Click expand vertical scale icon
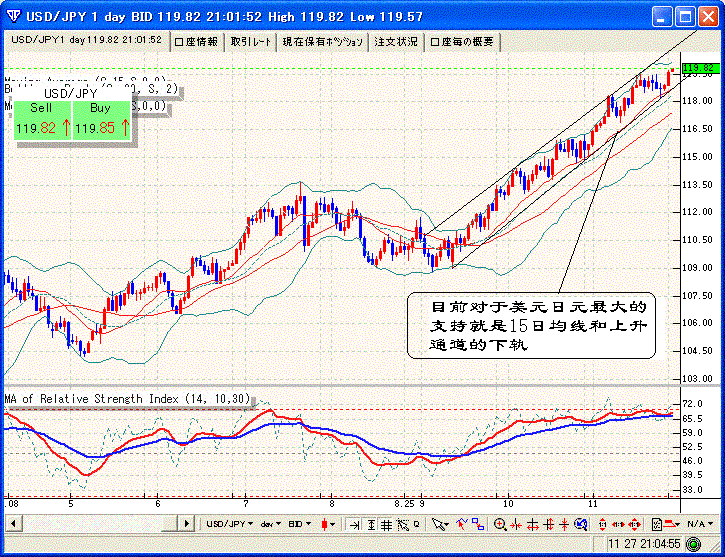 [x=549, y=525]
